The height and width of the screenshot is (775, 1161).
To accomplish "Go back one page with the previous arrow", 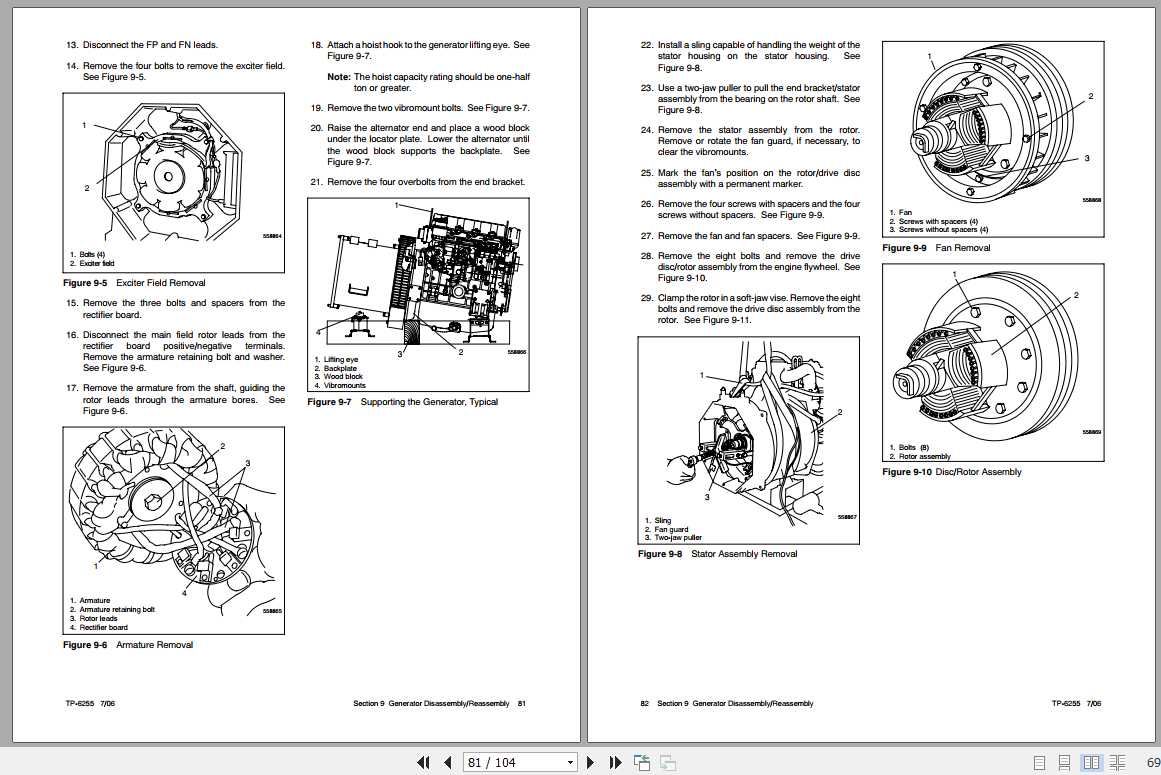I will 447,762.
